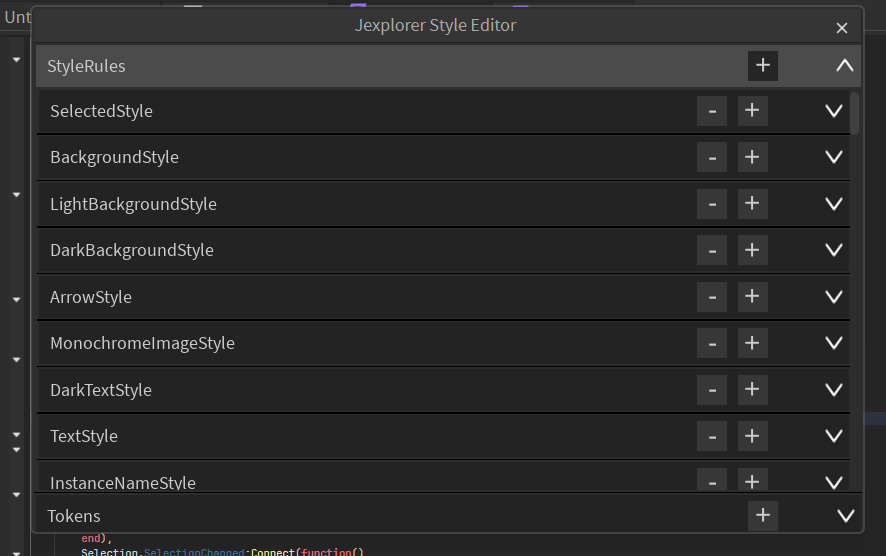The image size is (886, 556).
Task: Remove the SelectedStyle rule with minus
Action: (711, 111)
